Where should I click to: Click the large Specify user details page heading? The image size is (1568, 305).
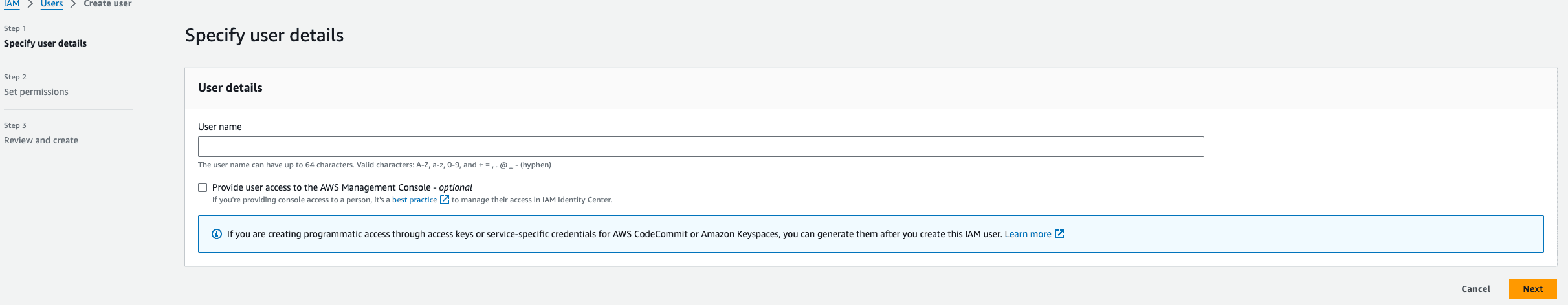tap(264, 35)
